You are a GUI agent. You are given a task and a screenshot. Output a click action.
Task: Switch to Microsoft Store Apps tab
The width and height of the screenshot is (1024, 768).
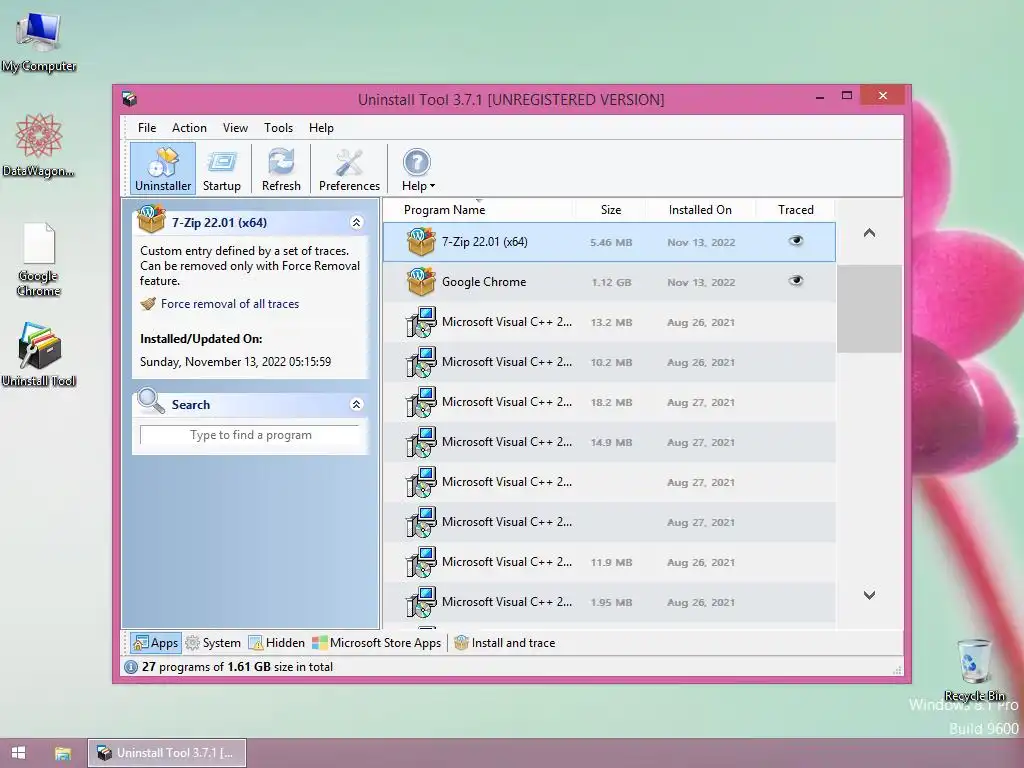(377, 643)
